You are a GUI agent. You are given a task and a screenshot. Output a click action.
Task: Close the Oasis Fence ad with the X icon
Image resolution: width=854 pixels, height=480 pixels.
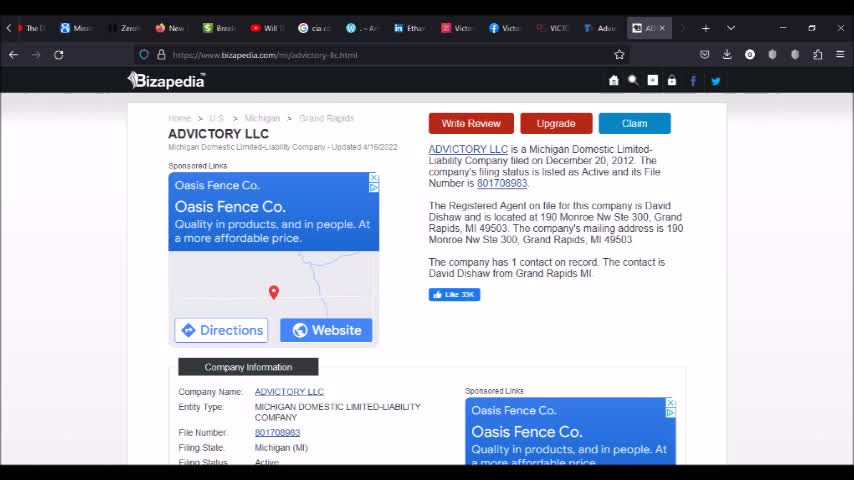click(374, 178)
